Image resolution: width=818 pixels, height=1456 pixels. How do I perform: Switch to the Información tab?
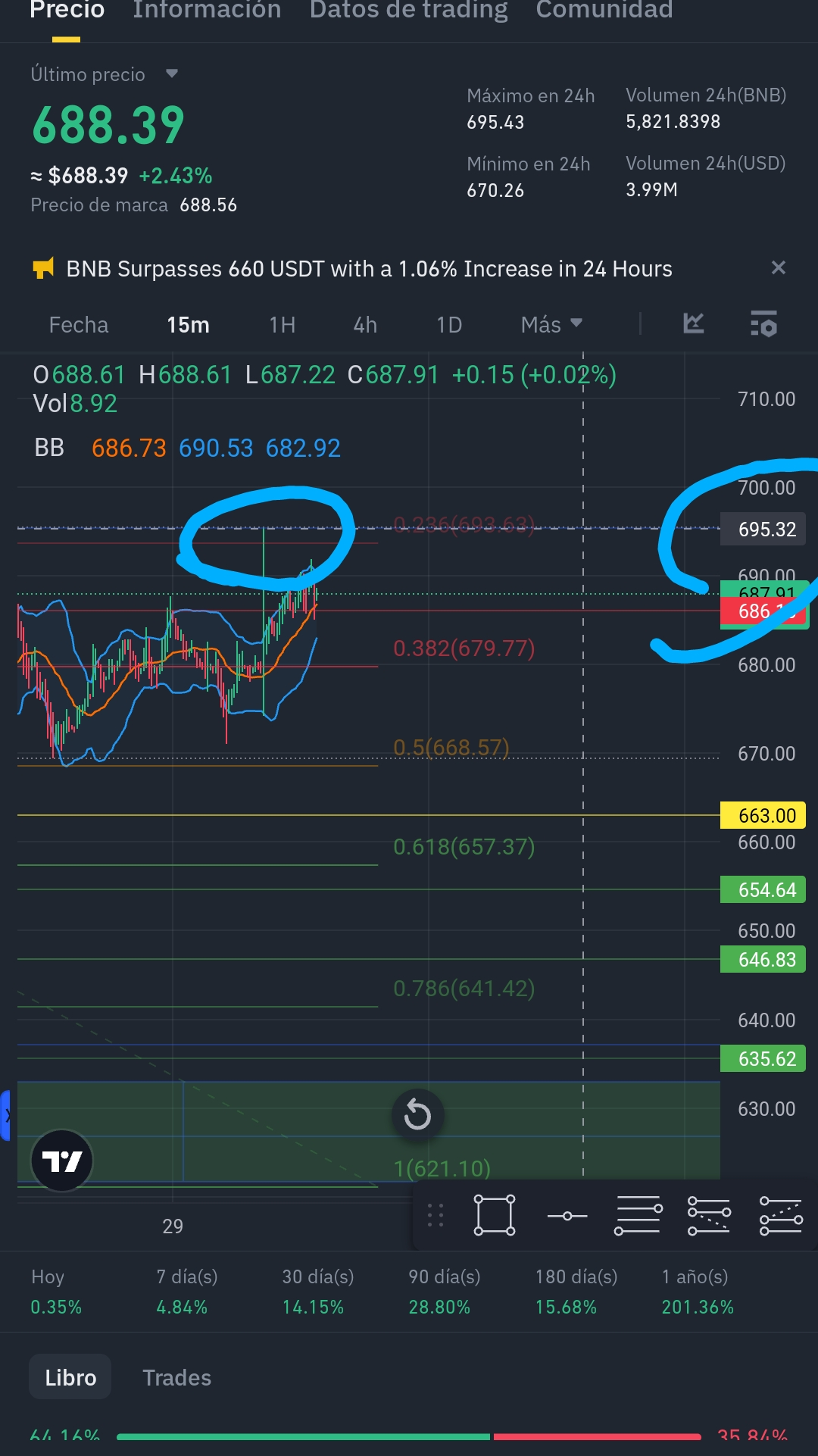point(207,11)
